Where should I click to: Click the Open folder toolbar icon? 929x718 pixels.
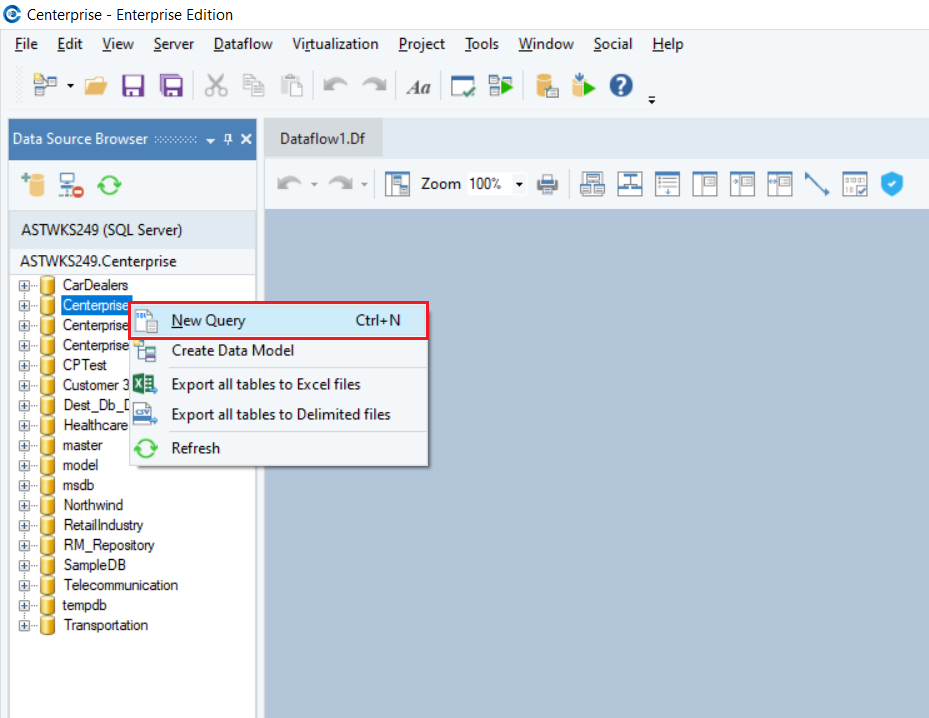pos(96,86)
